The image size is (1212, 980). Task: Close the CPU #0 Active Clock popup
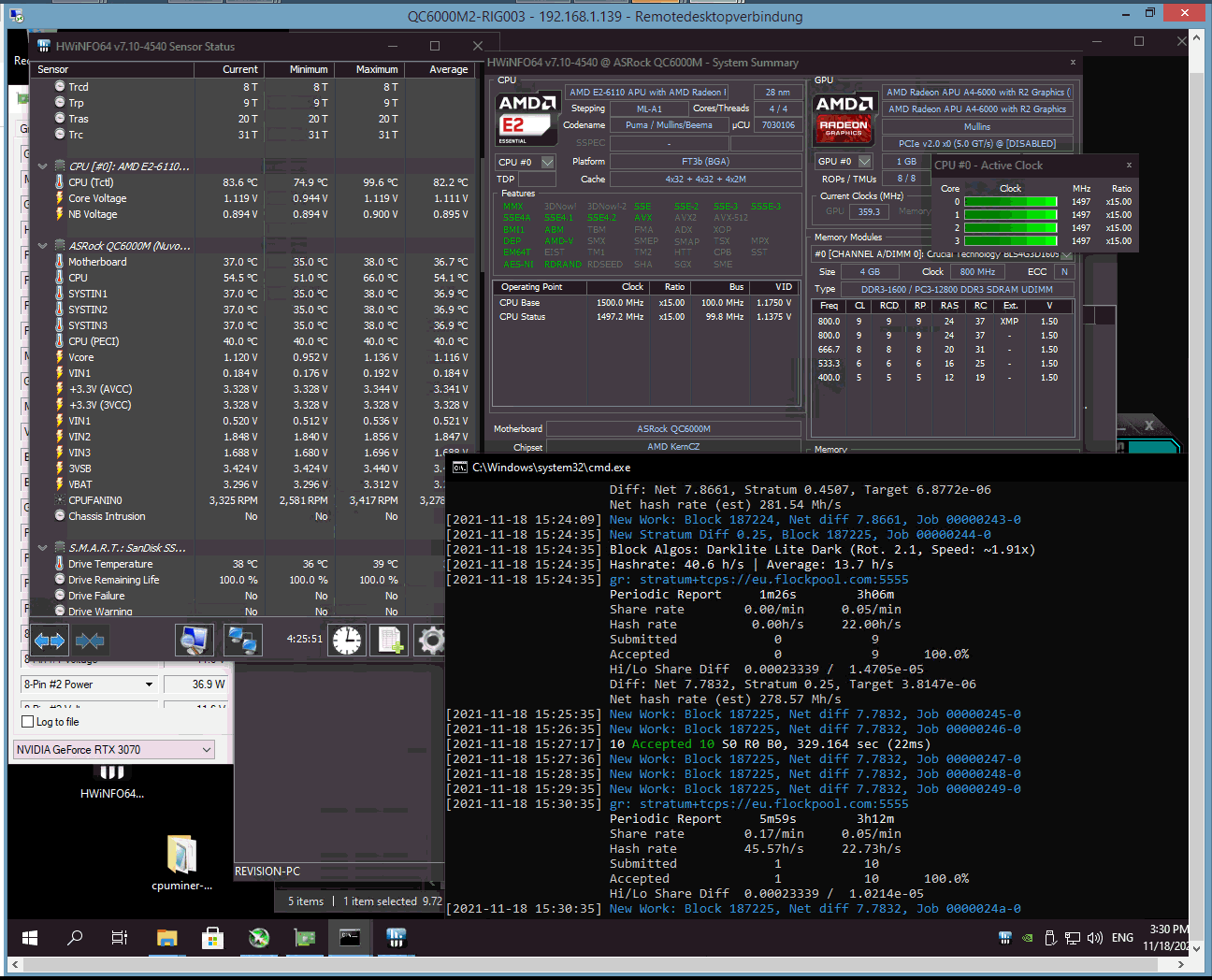(x=1129, y=165)
